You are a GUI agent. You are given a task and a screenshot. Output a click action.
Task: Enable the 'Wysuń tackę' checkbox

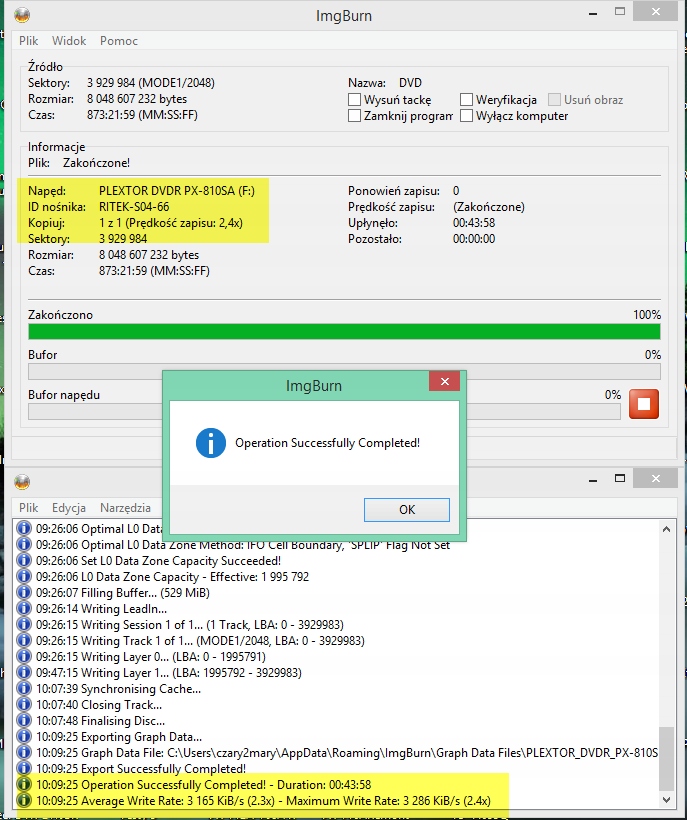click(x=354, y=99)
